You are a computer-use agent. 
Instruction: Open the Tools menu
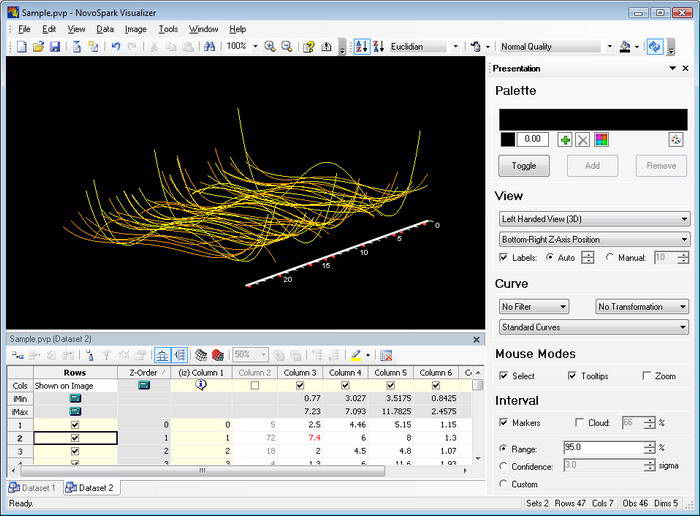pyautogui.click(x=168, y=29)
